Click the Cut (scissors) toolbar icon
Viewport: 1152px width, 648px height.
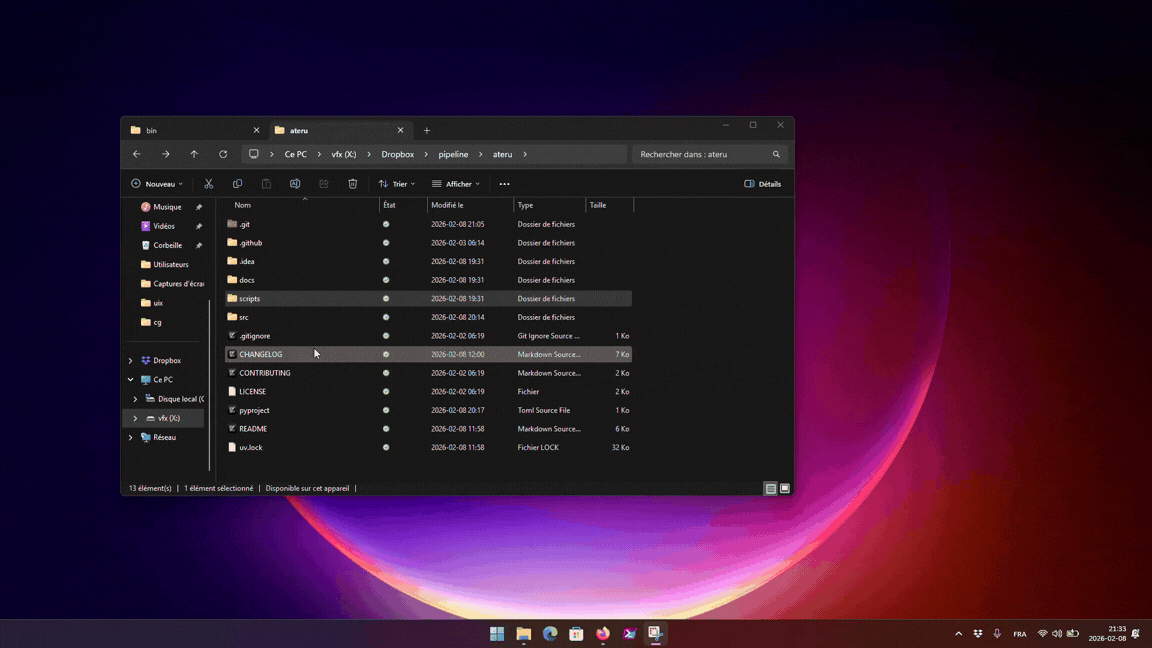[208, 183]
